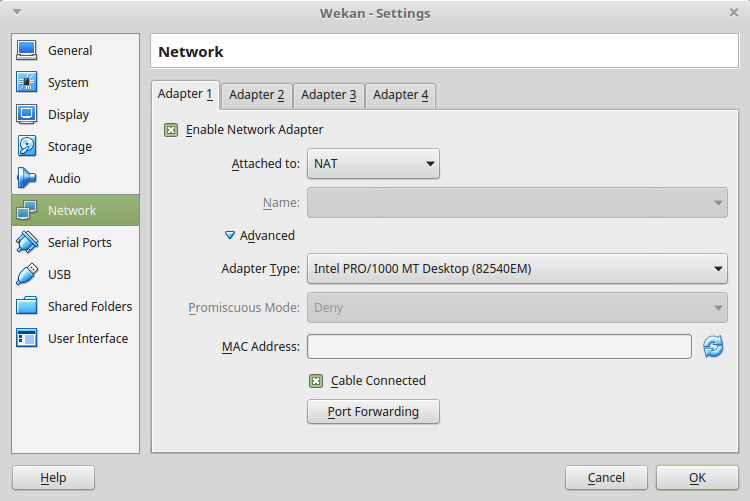
Task: Select the Shared Folders icon
Action: pyautogui.click(x=27, y=306)
